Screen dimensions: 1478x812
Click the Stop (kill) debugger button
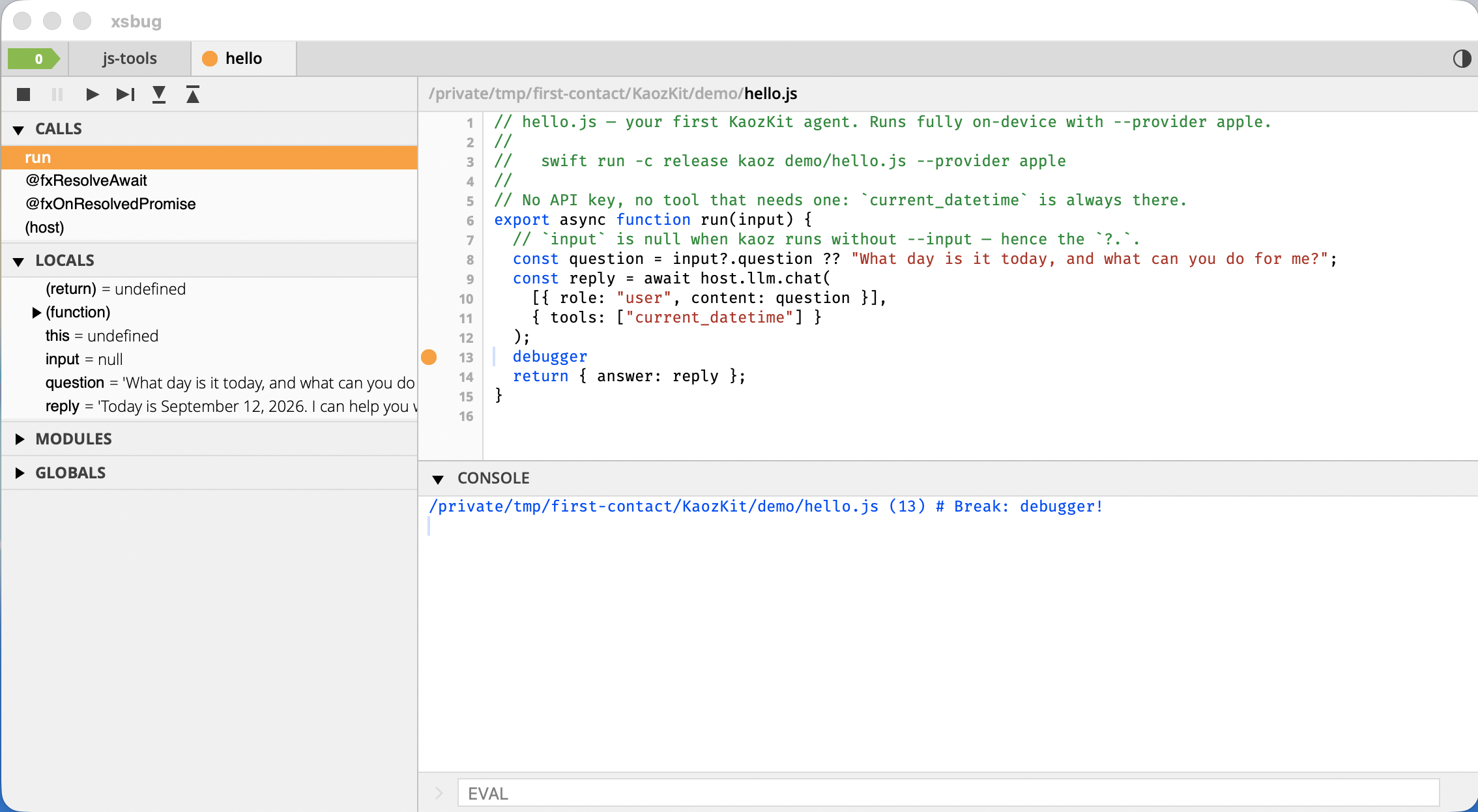23,94
